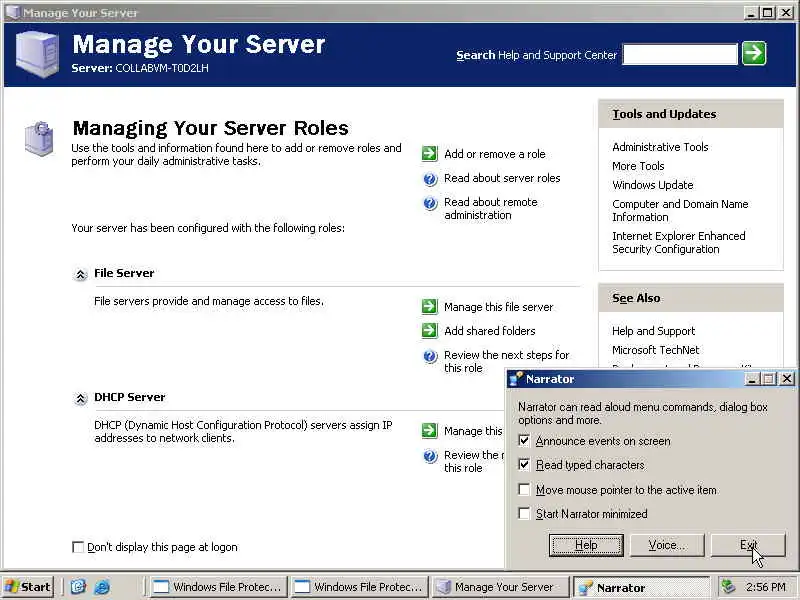Click the Add or remove a role link
The height and width of the screenshot is (600, 800).
[x=494, y=154]
